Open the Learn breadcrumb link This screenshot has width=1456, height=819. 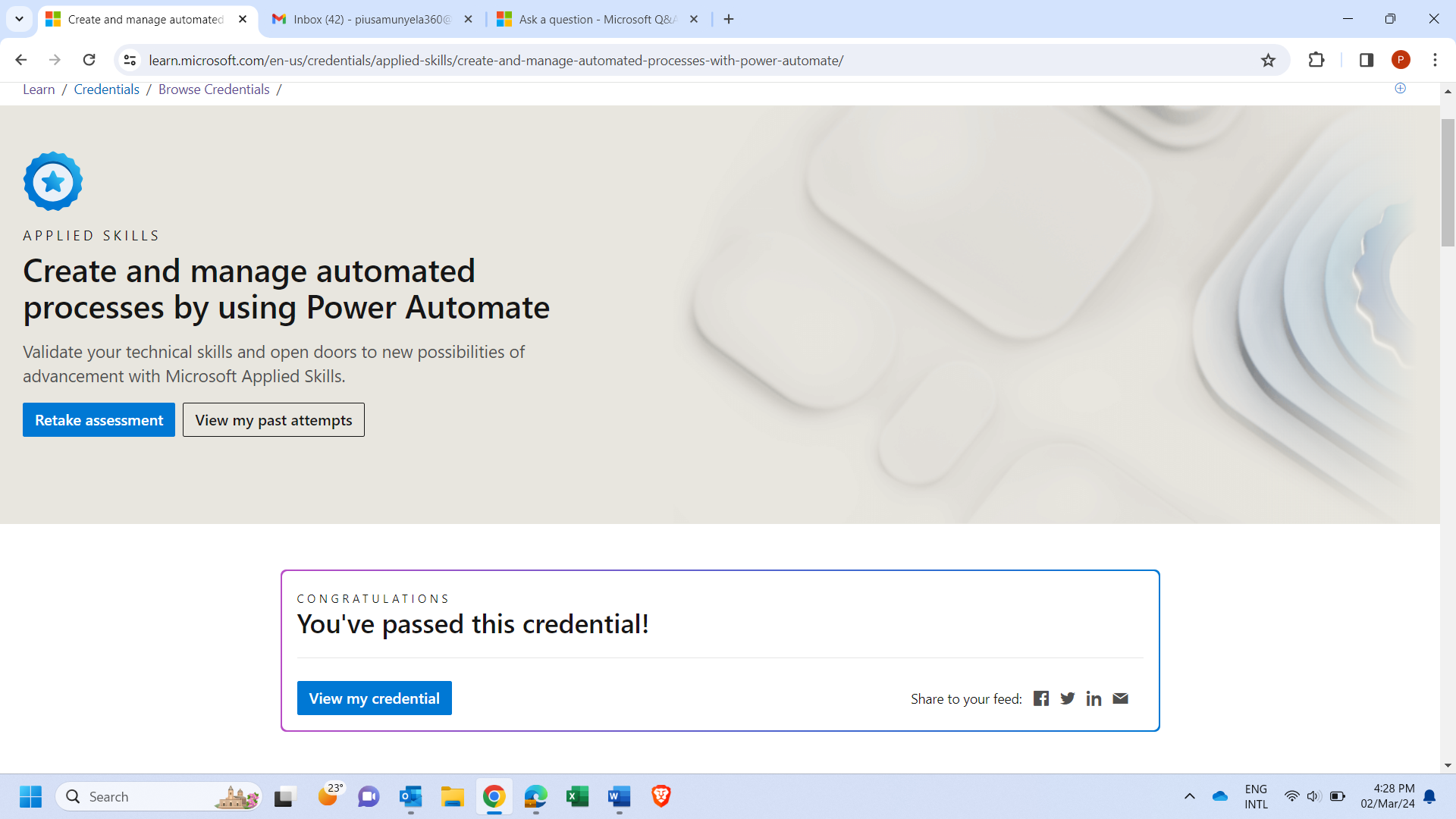[39, 89]
